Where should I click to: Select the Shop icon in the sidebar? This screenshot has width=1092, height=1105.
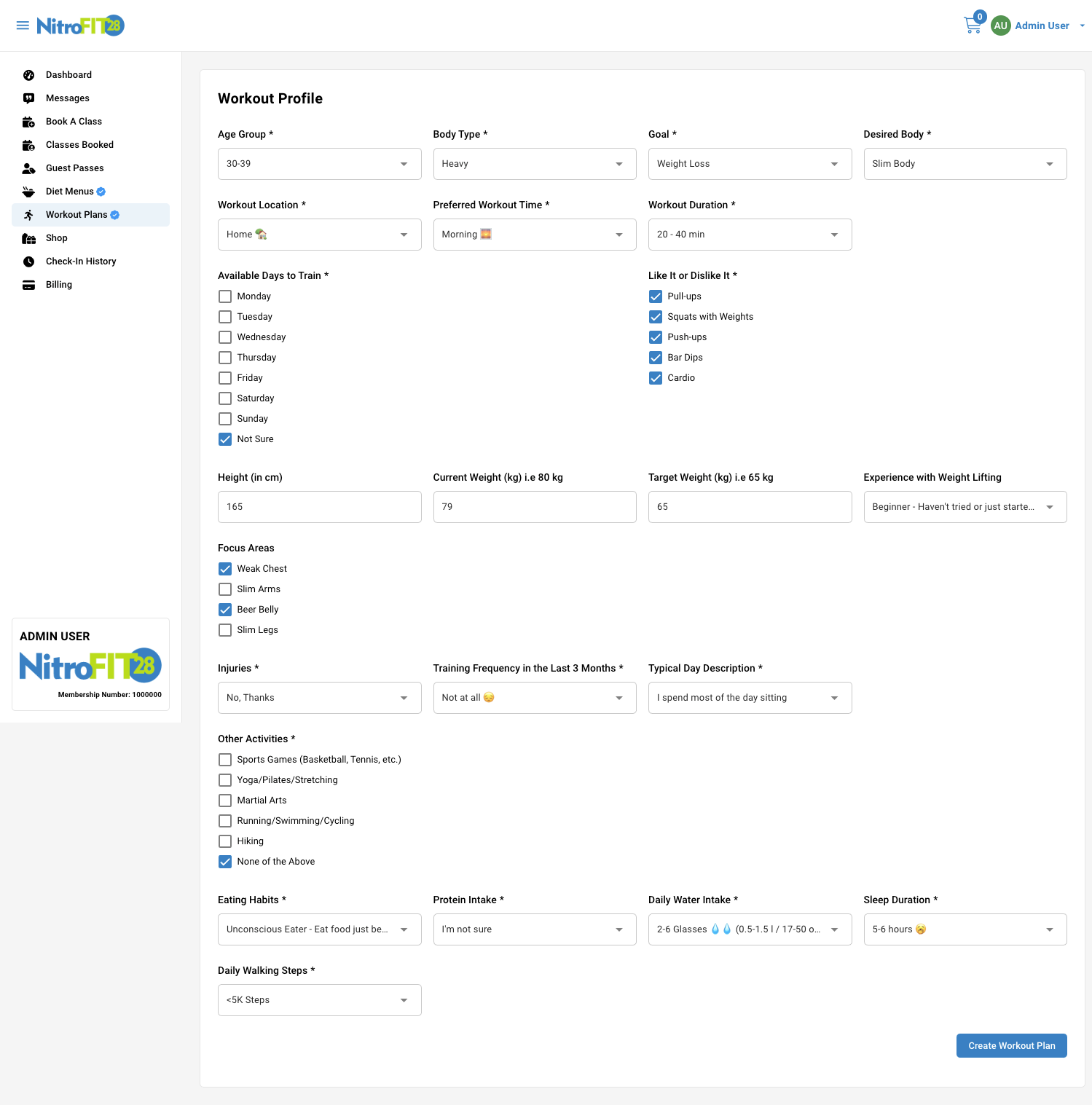coord(28,237)
